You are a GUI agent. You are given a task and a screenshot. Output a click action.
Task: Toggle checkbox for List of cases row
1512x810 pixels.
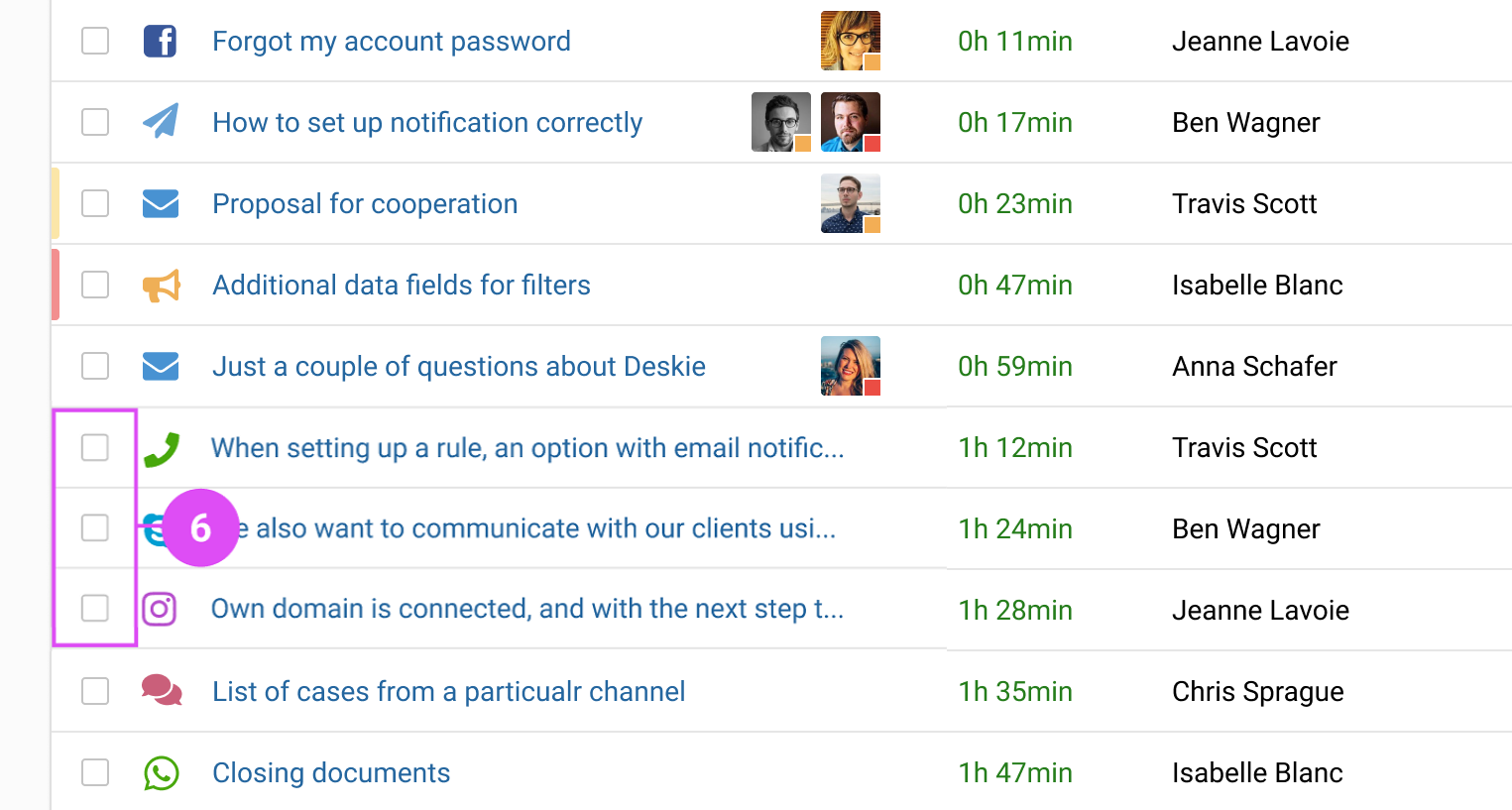point(95,691)
